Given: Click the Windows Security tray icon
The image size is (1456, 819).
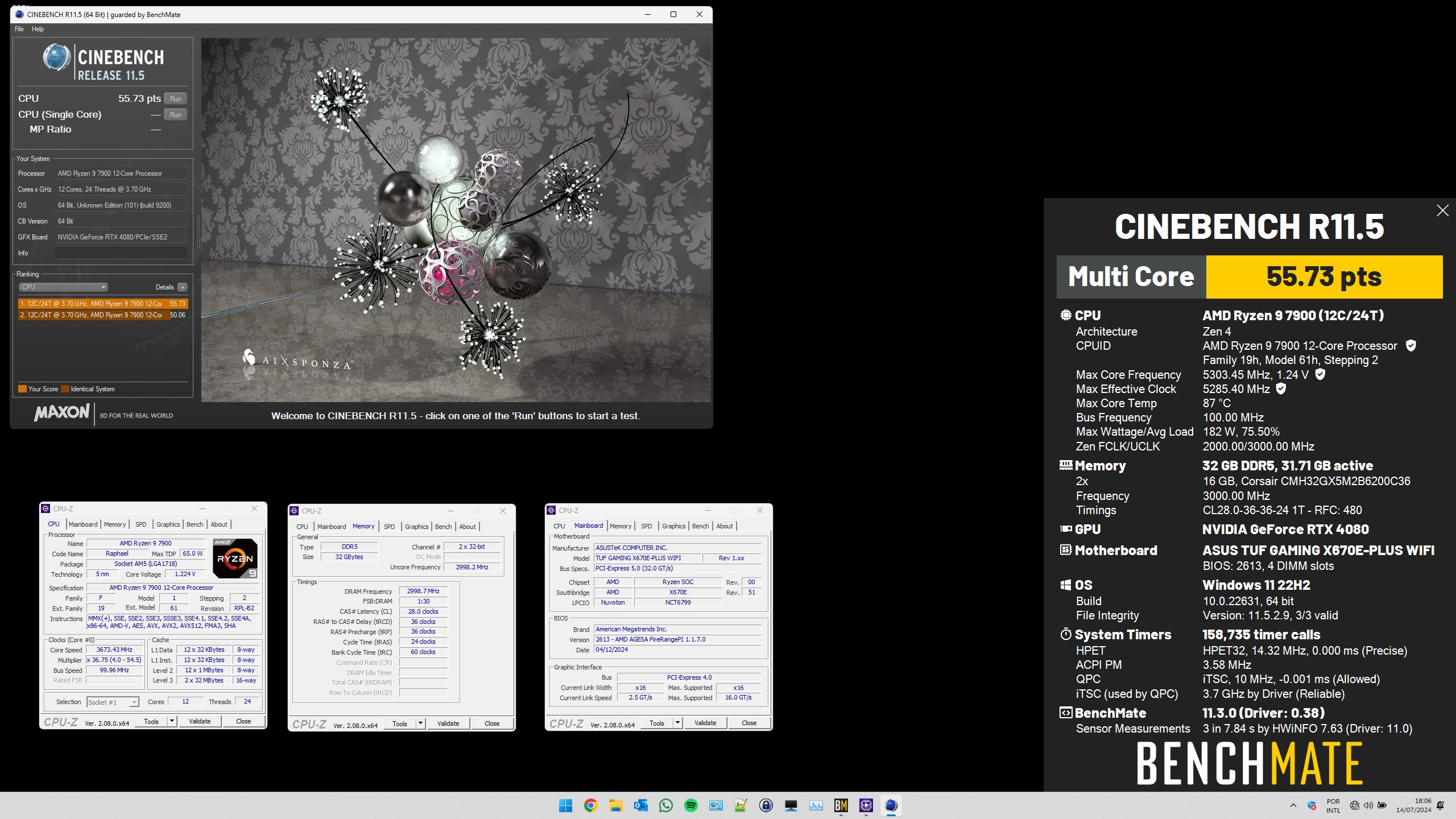Looking at the screenshot, I should point(1312,805).
